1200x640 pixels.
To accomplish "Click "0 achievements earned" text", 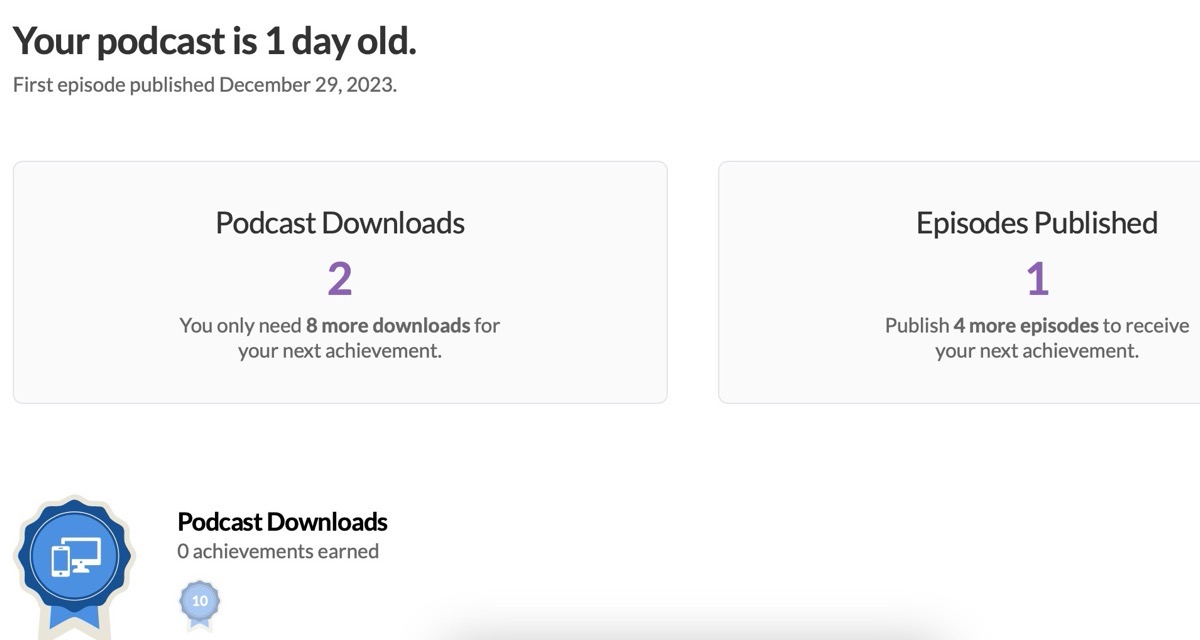I will click(278, 551).
